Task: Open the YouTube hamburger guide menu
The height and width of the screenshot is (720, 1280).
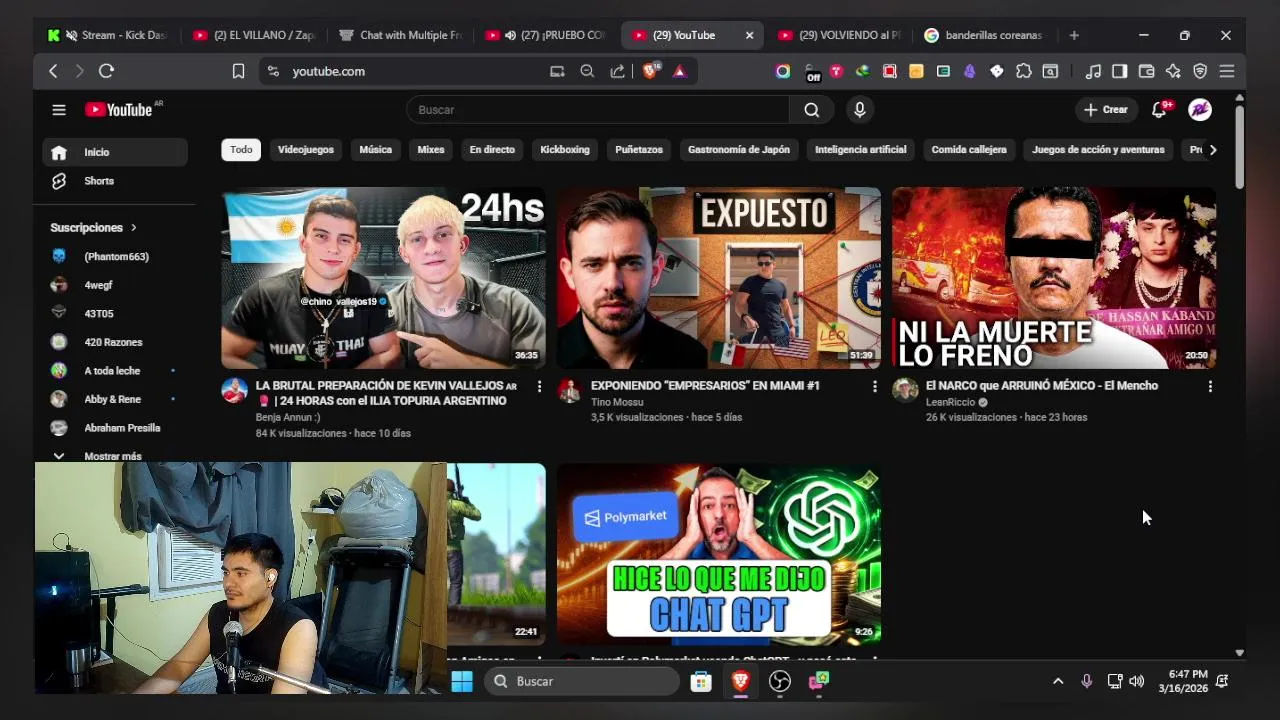Action: click(59, 110)
